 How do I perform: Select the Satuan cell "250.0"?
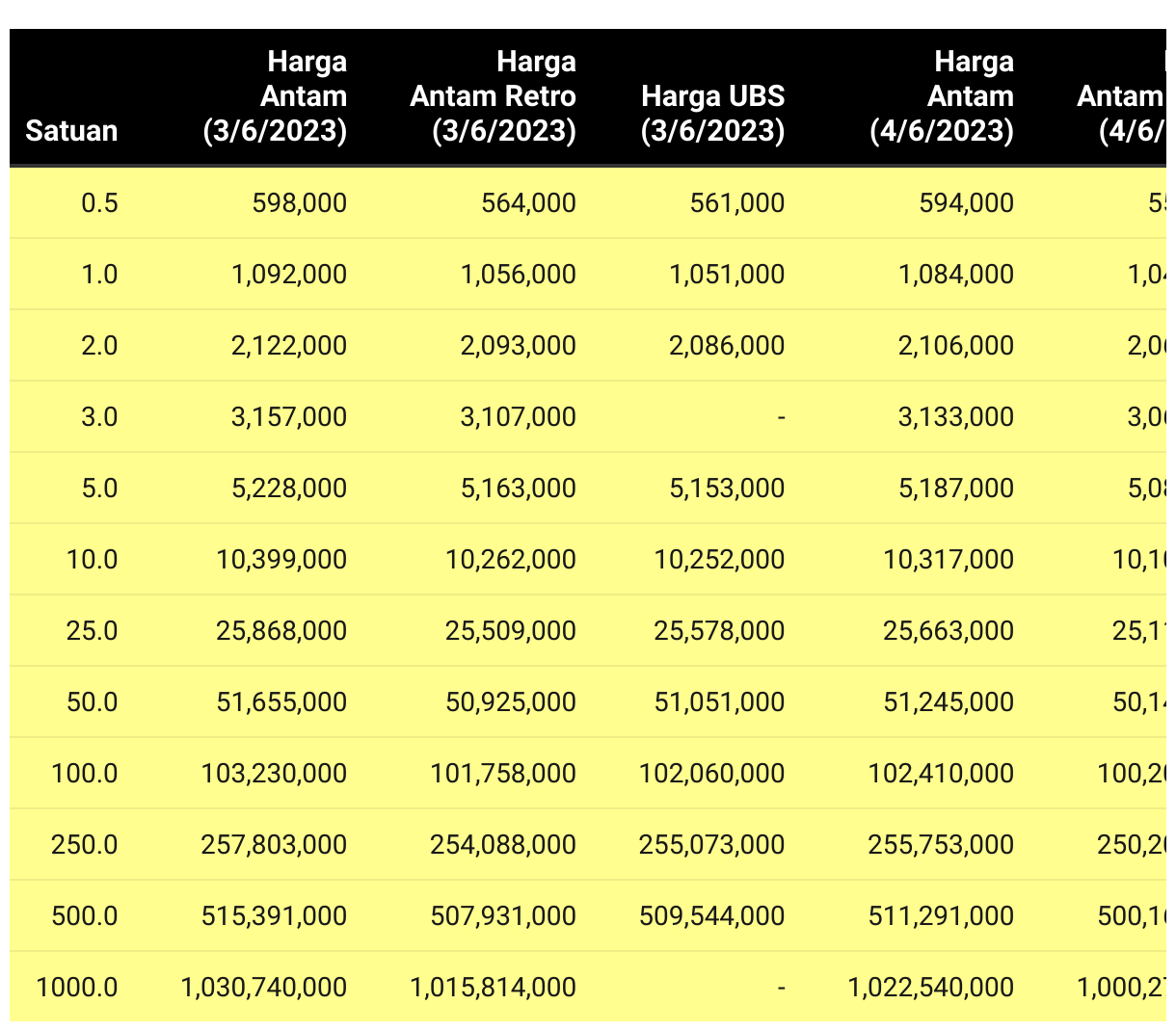[x=85, y=844]
